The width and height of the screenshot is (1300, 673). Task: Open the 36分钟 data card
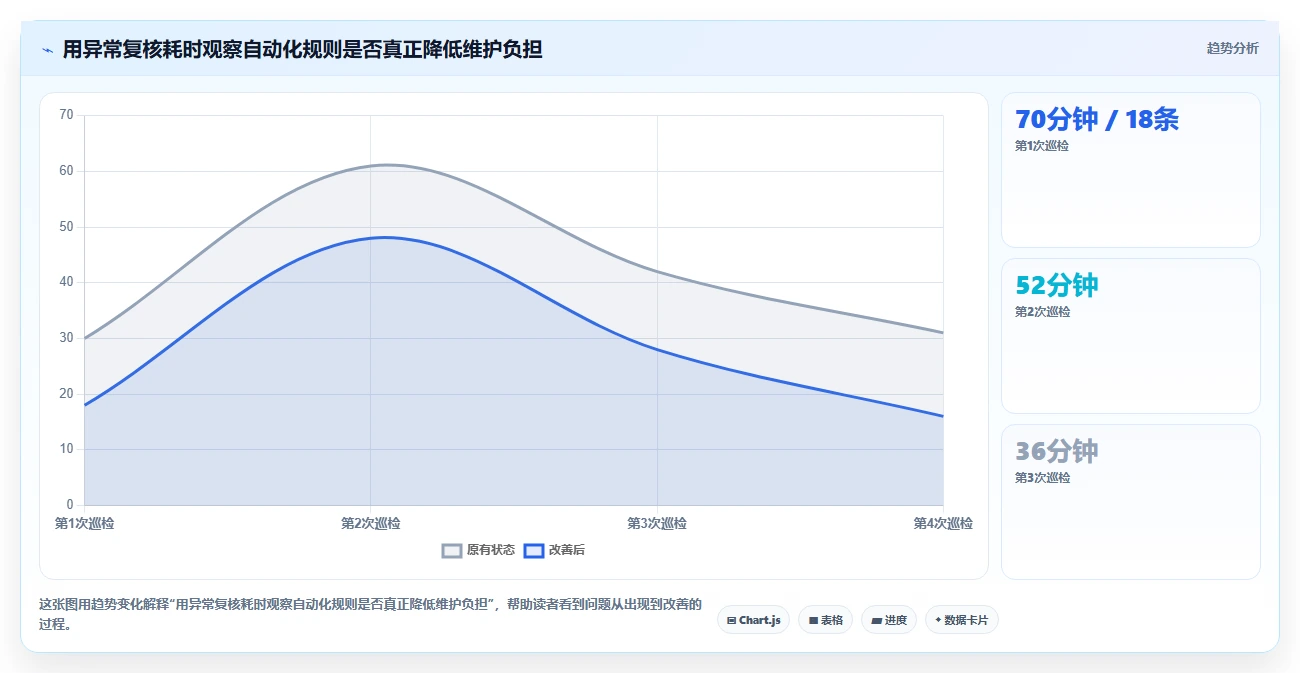pos(1130,502)
